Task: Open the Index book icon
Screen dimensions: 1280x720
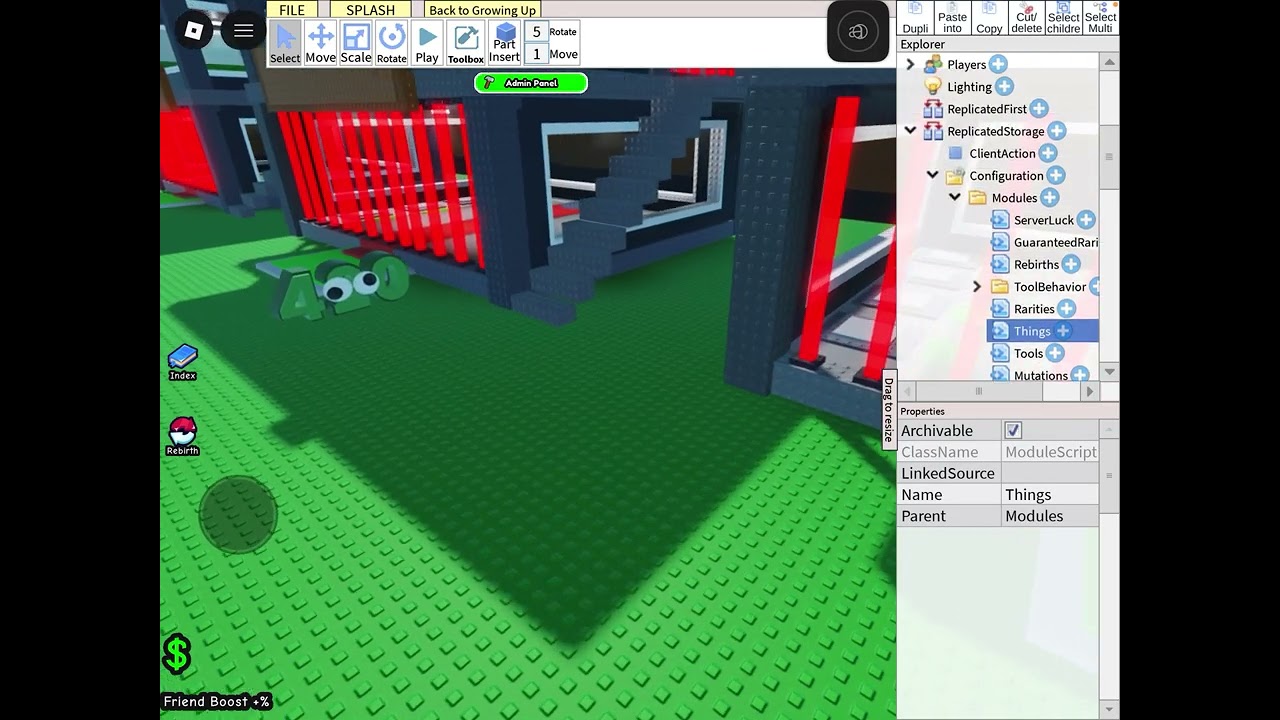Action: point(182,362)
